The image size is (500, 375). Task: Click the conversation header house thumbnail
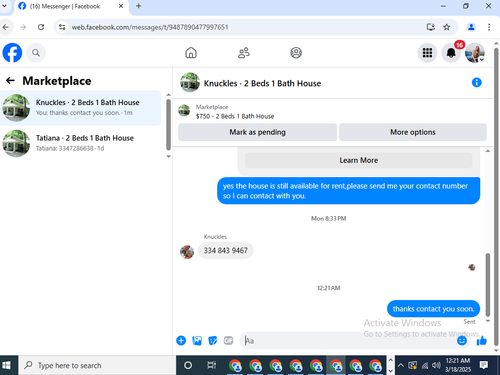[190, 82]
